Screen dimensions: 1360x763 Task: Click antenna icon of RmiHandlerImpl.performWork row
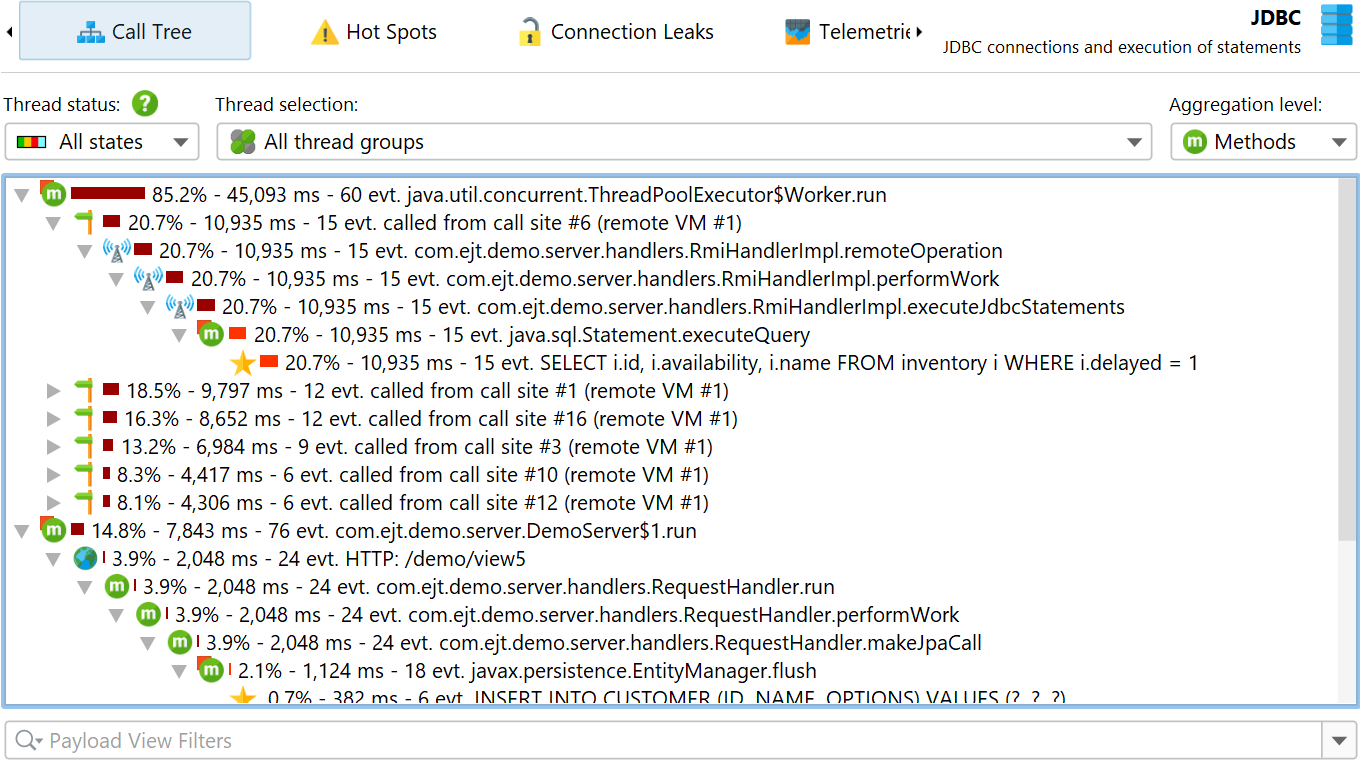click(148, 279)
